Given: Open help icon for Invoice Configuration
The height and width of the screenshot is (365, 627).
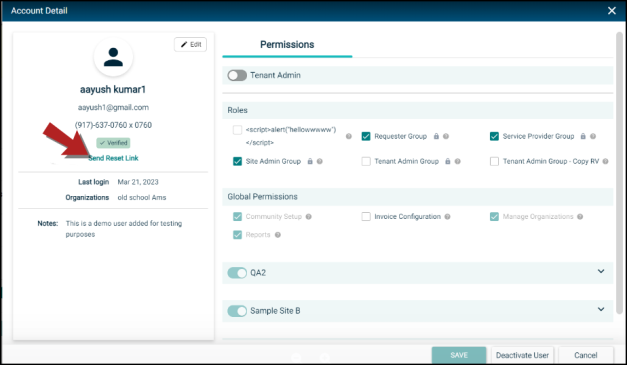Looking at the screenshot, I should 447,217.
